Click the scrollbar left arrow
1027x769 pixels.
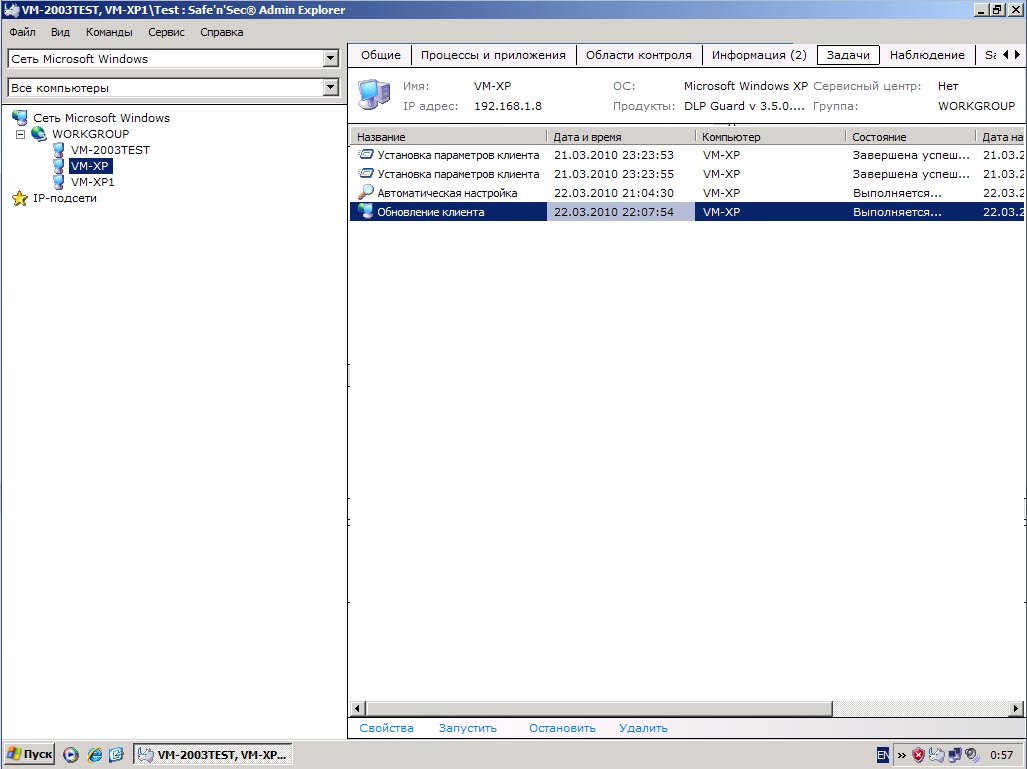point(358,708)
